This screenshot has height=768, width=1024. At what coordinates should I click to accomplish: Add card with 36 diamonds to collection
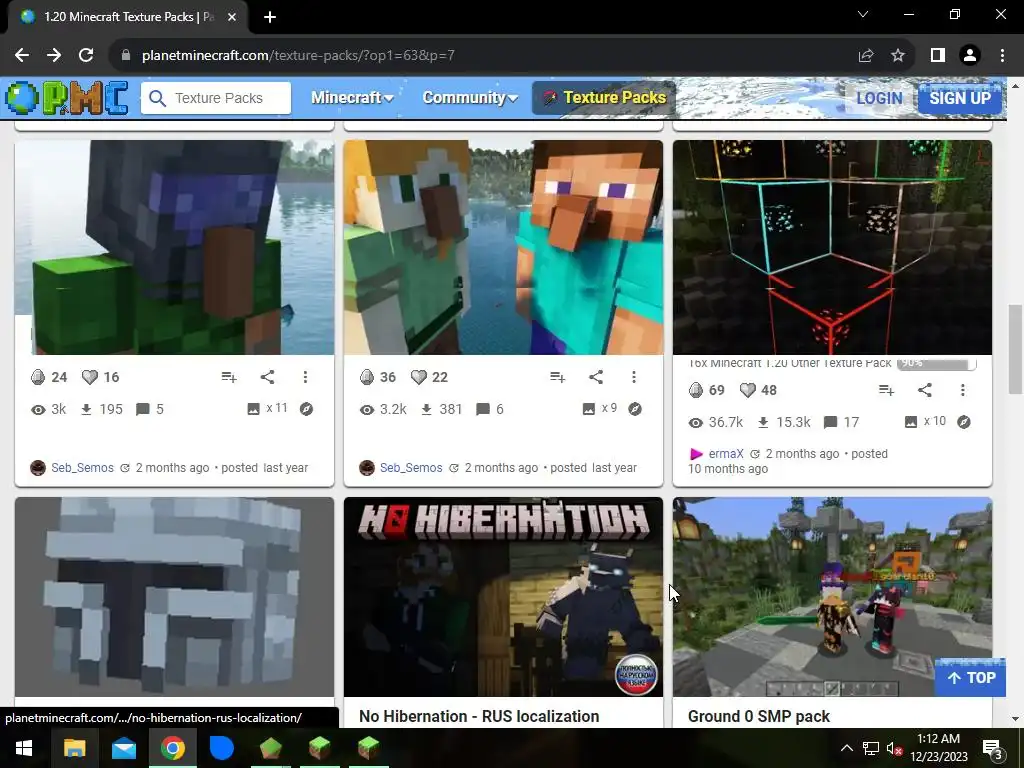pyautogui.click(x=557, y=377)
